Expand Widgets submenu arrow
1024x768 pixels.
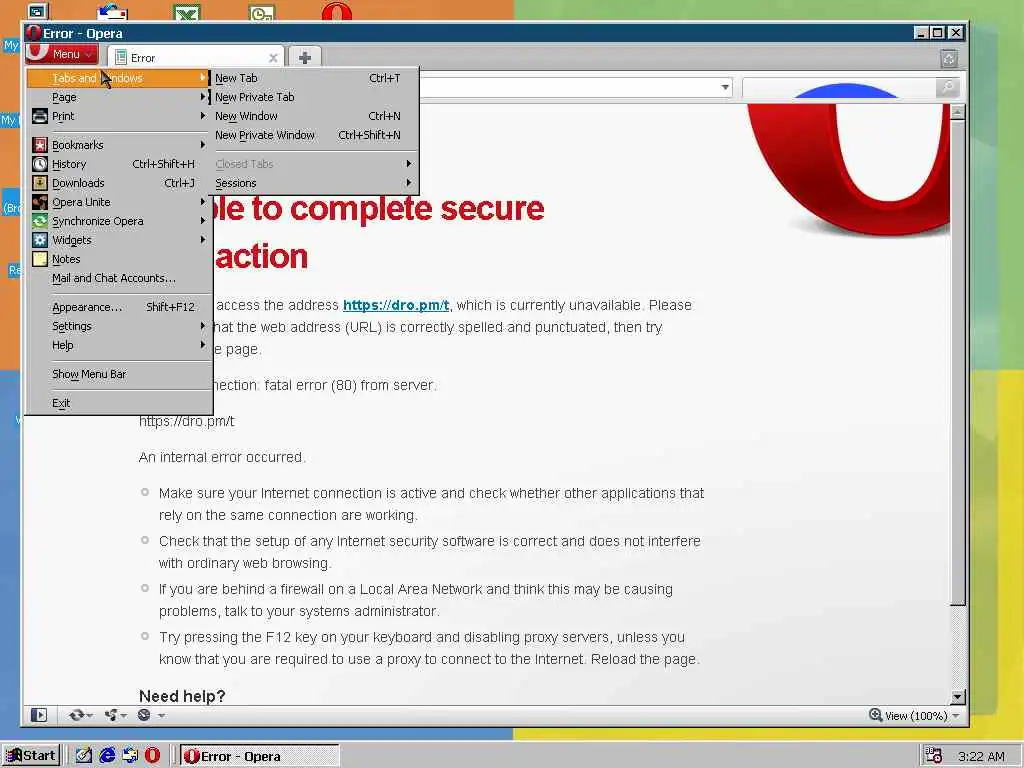coord(202,240)
